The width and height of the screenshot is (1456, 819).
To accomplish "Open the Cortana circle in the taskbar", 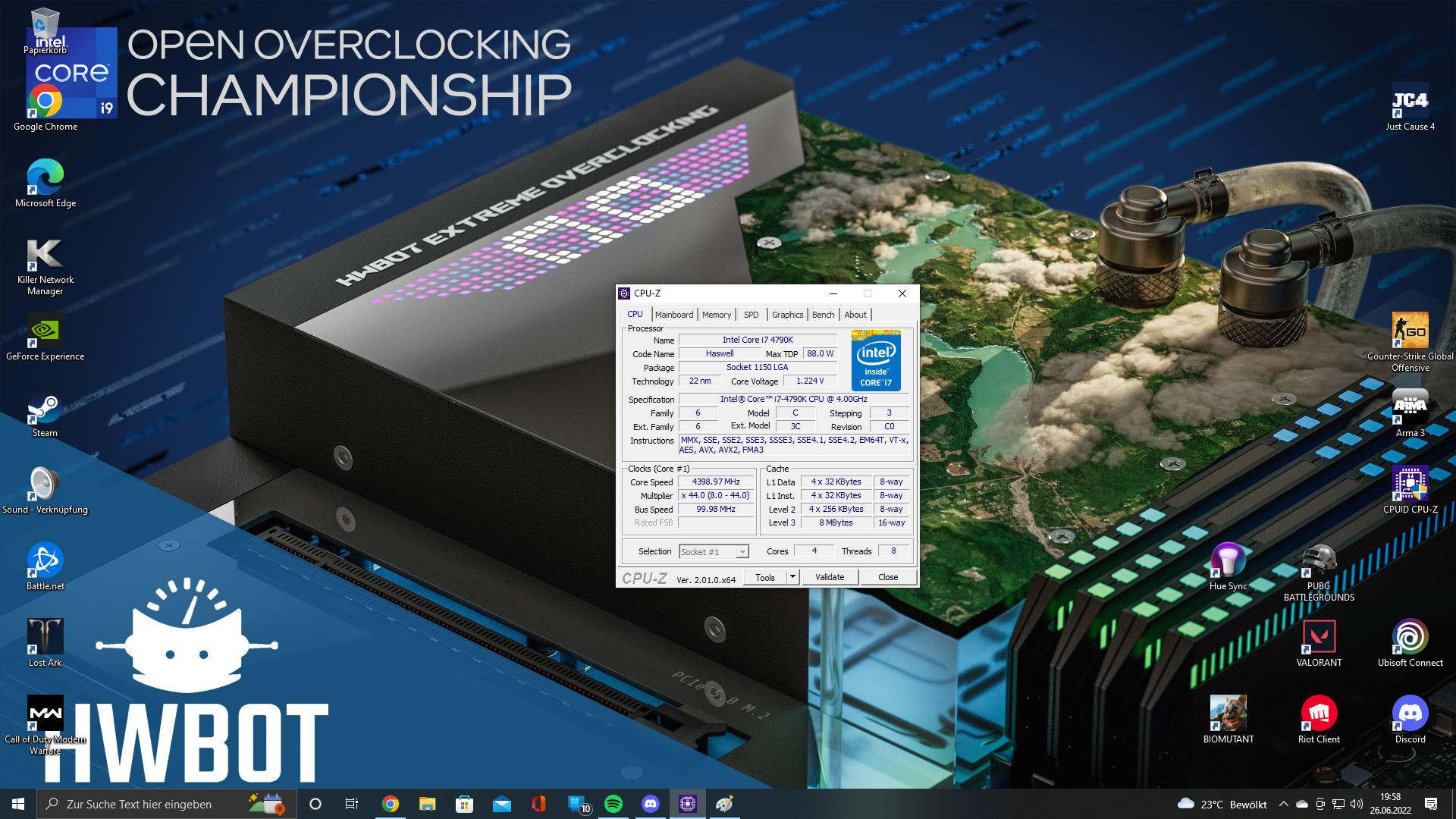I will (315, 804).
